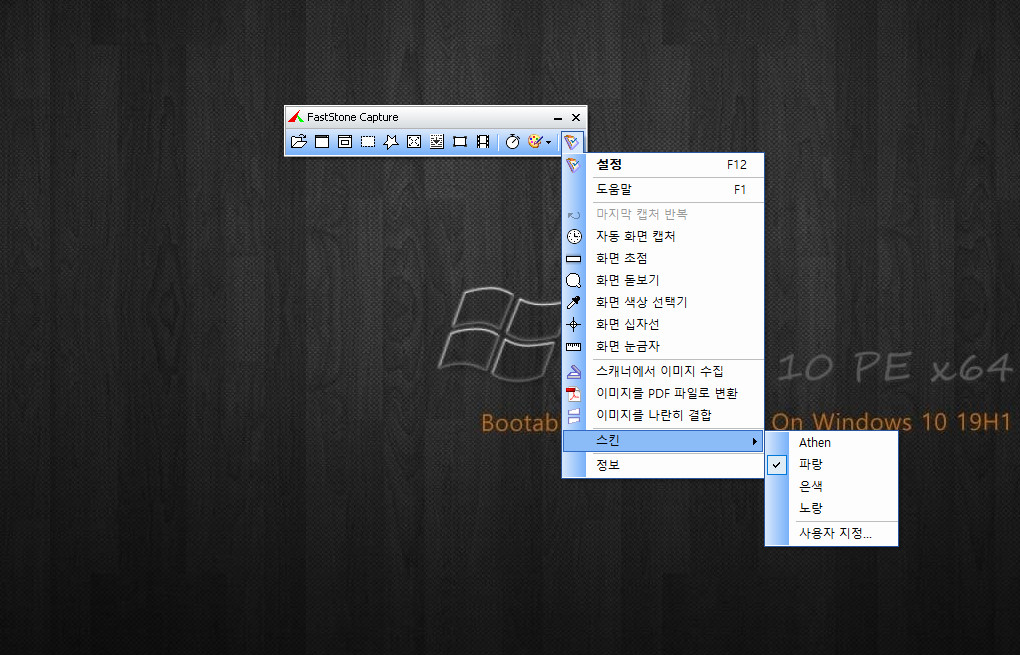Capture full screen icon
The image size is (1020, 655).
(x=414, y=142)
